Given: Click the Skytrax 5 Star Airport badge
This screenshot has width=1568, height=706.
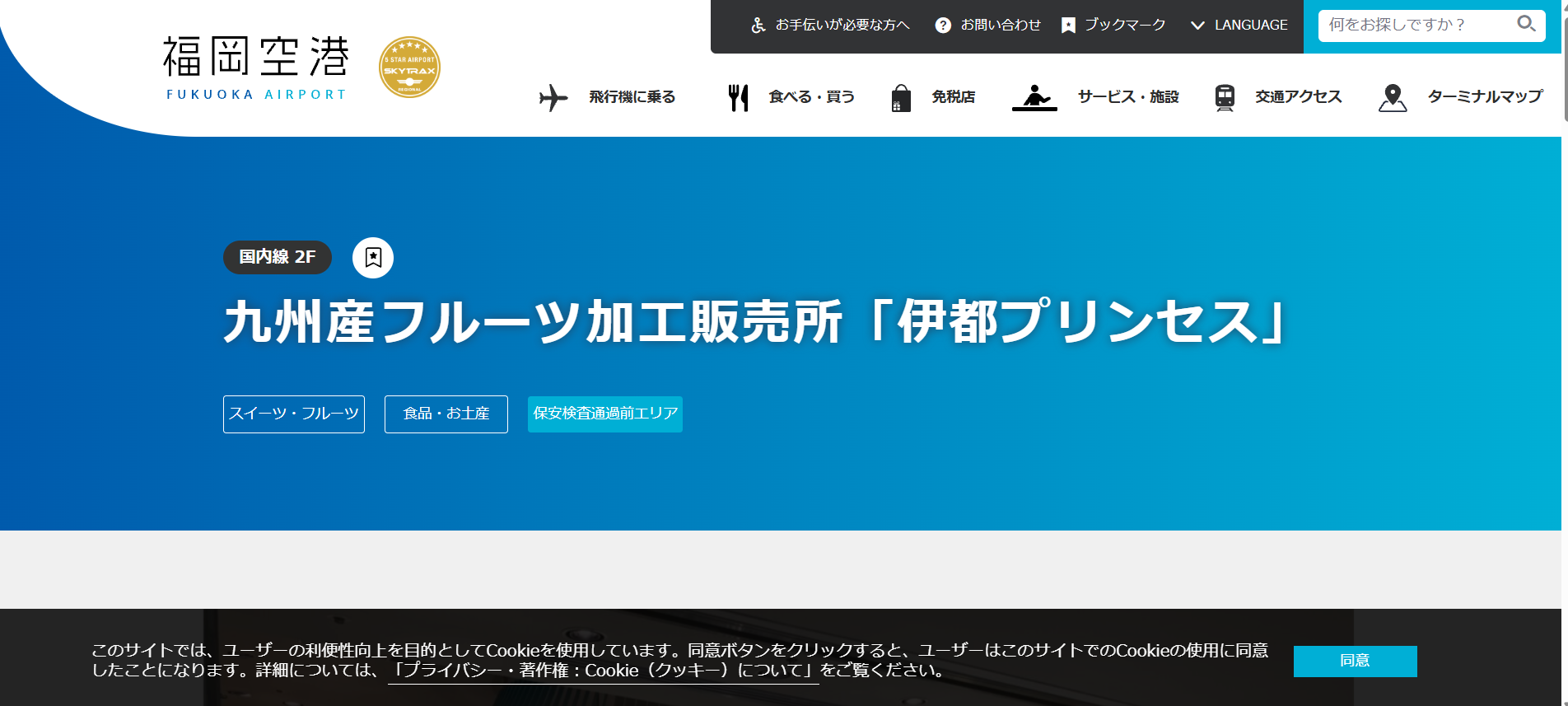Looking at the screenshot, I should coord(409,68).
